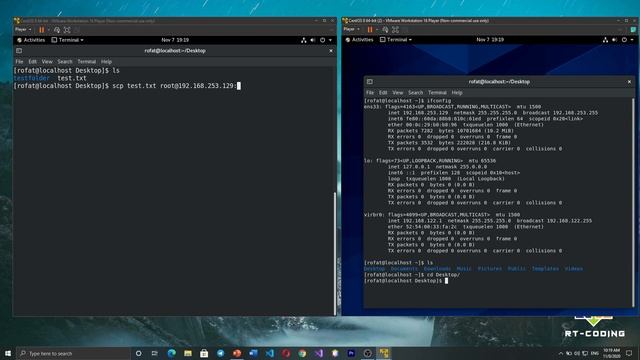Open View menu in left terminal
This screenshot has height=360, width=640.
47,62
